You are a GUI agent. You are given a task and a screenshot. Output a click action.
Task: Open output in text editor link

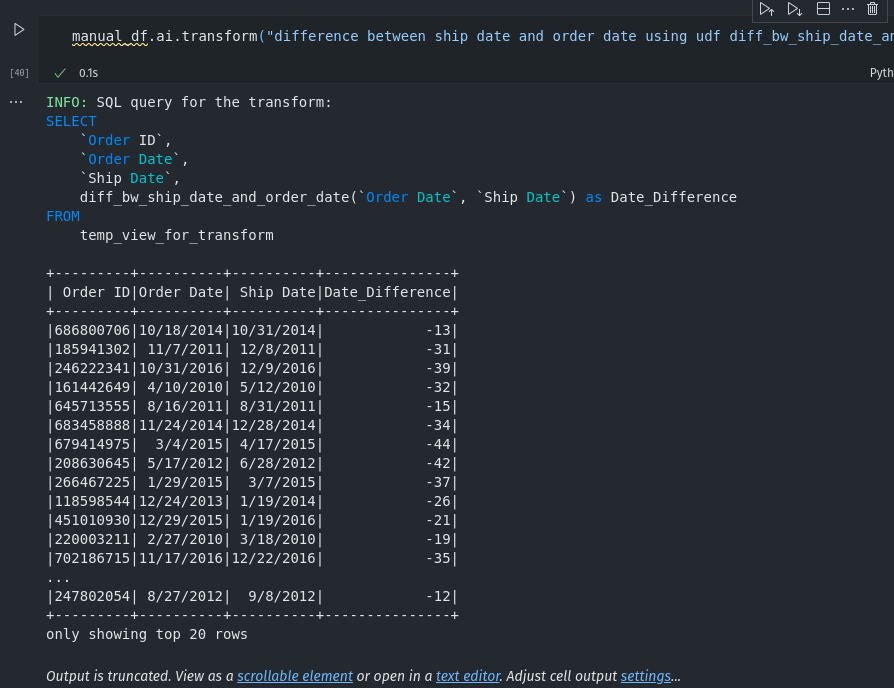tap(468, 676)
